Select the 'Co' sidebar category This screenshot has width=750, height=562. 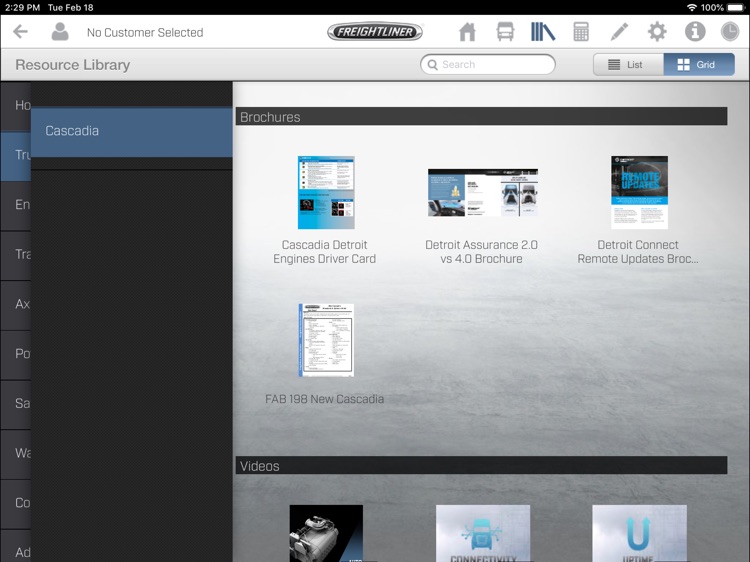click(16, 503)
